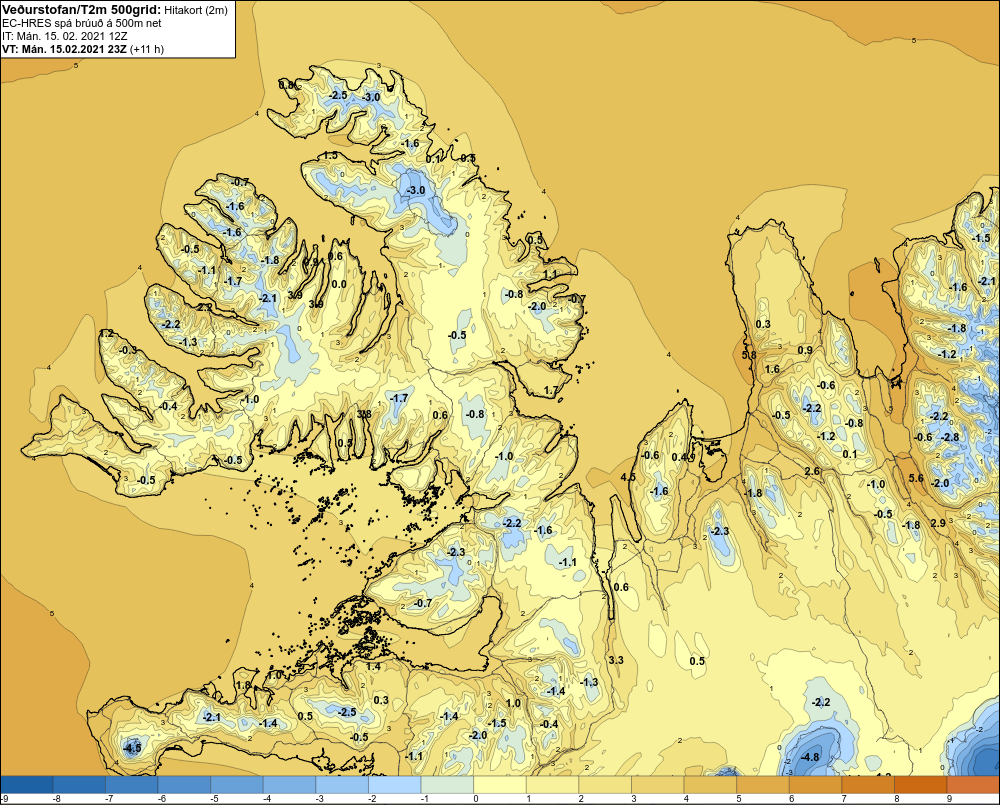This screenshot has height=805, width=1000.
Task: Click the color scale segment between 6 and 7
Action: tap(815, 784)
